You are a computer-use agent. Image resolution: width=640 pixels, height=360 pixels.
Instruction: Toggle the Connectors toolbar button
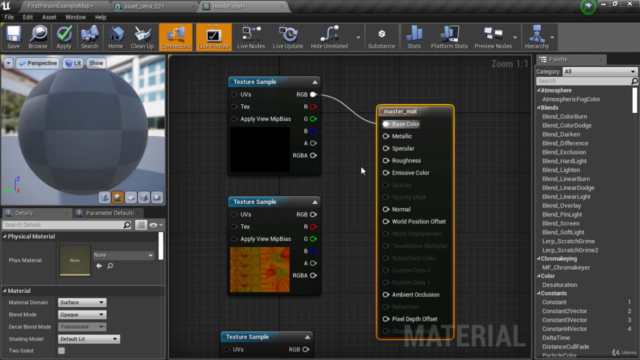[176, 37]
